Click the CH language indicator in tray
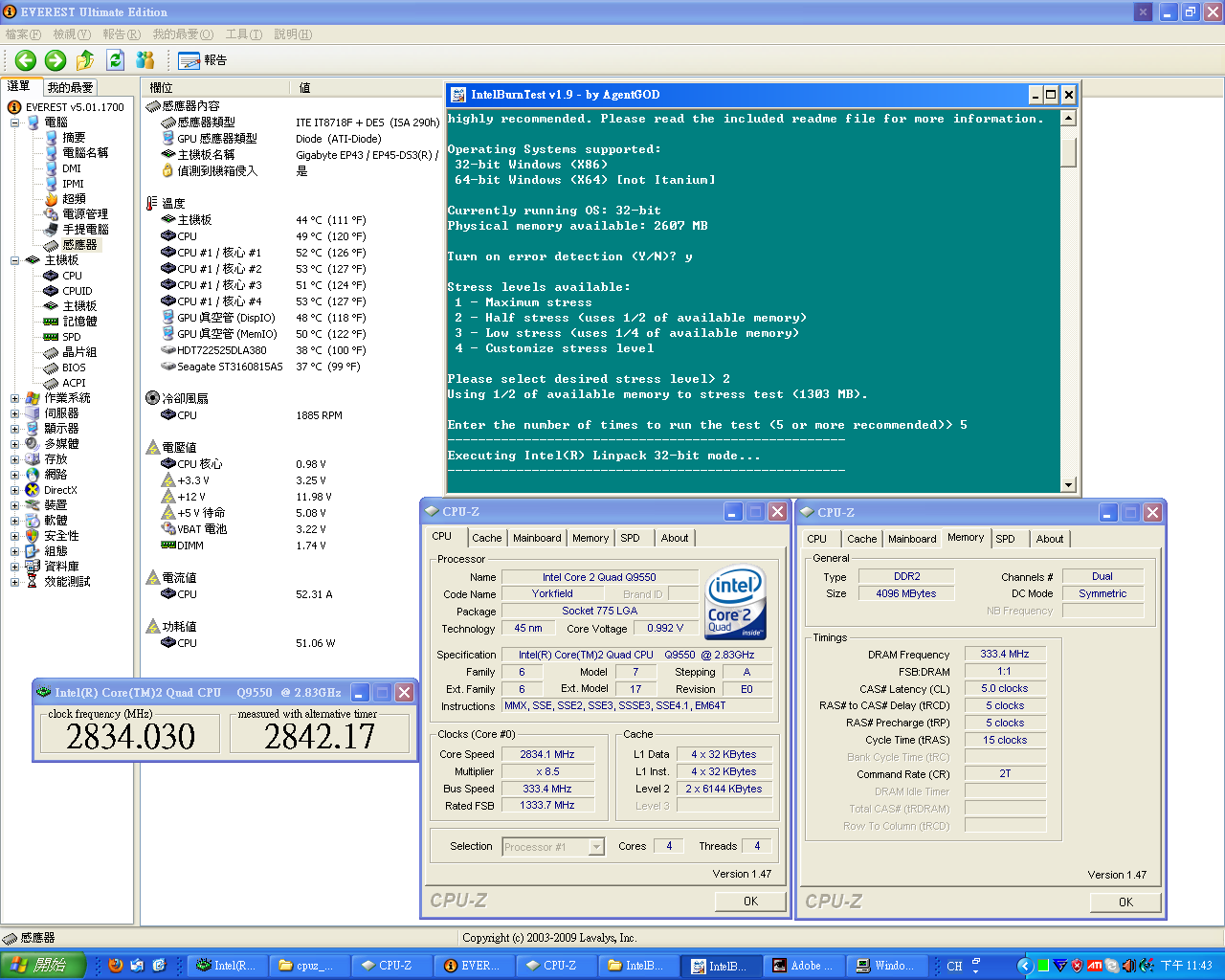The height and width of the screenshot is (980, 1225). (x=954, y=966)
